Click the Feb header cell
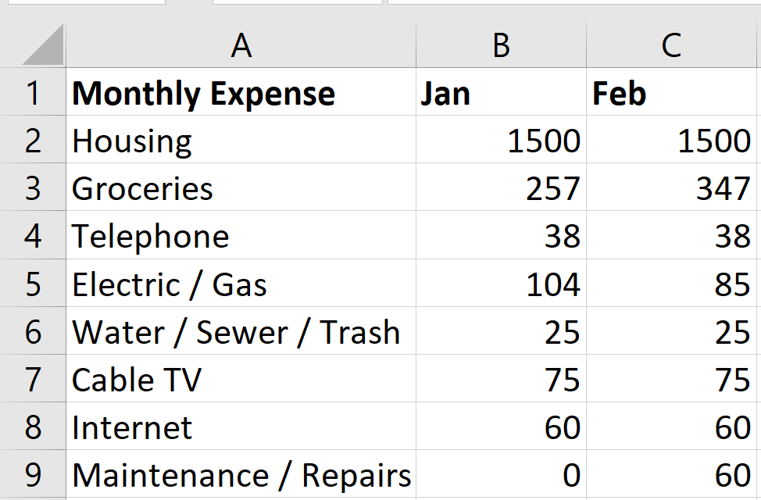This screenshot has height=500, width=761. pyautogui.click(x=672, y=93)
